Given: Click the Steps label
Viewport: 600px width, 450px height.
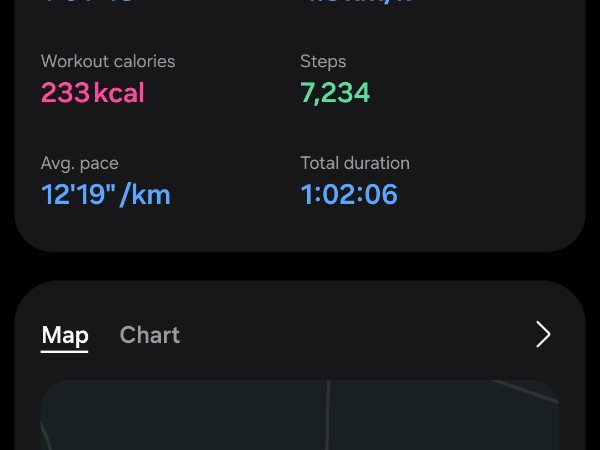Looking at the screenshot, I should coord(323,61).
